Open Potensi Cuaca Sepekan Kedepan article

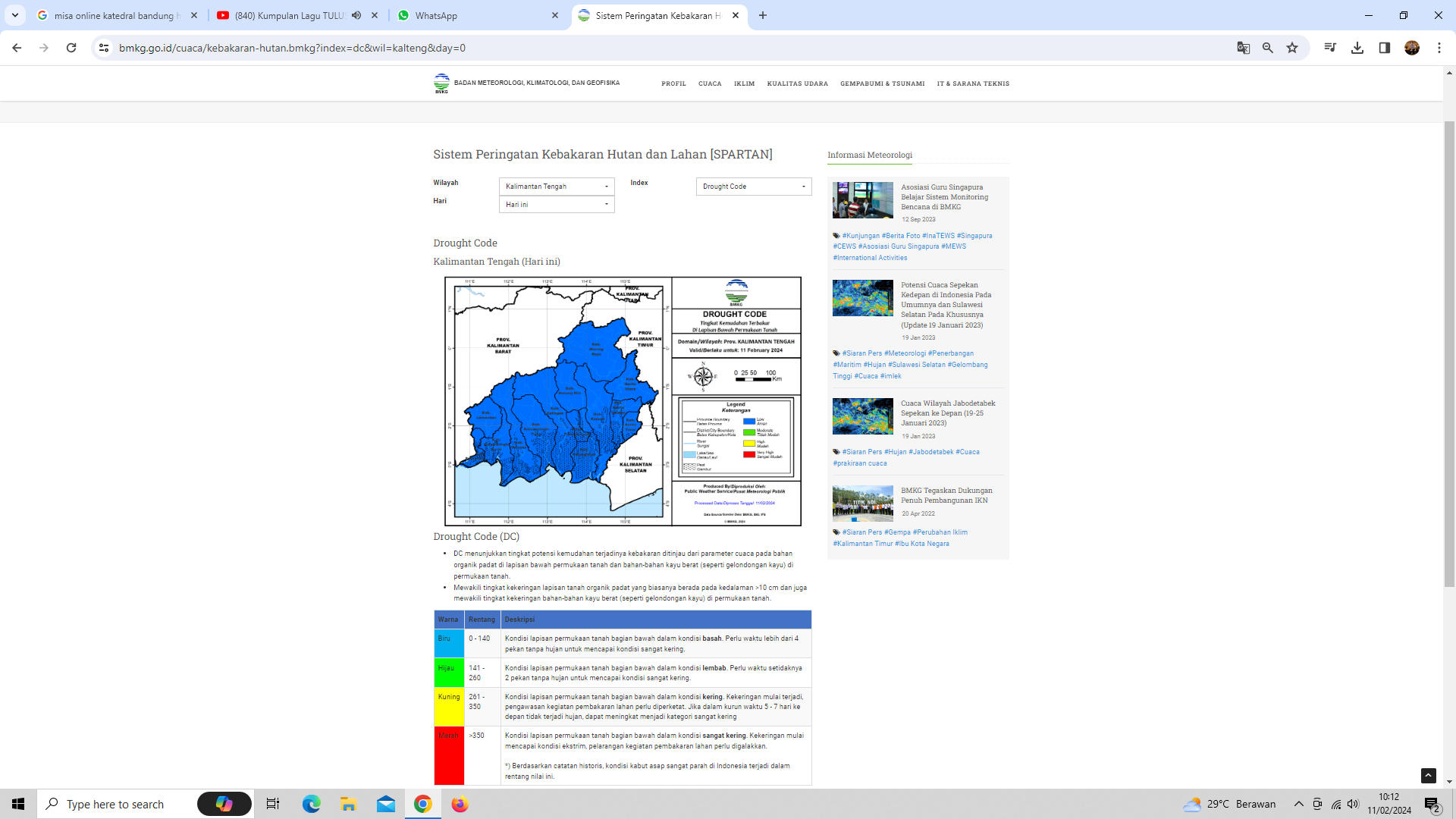pyautogui.click(x=946, y=305)
